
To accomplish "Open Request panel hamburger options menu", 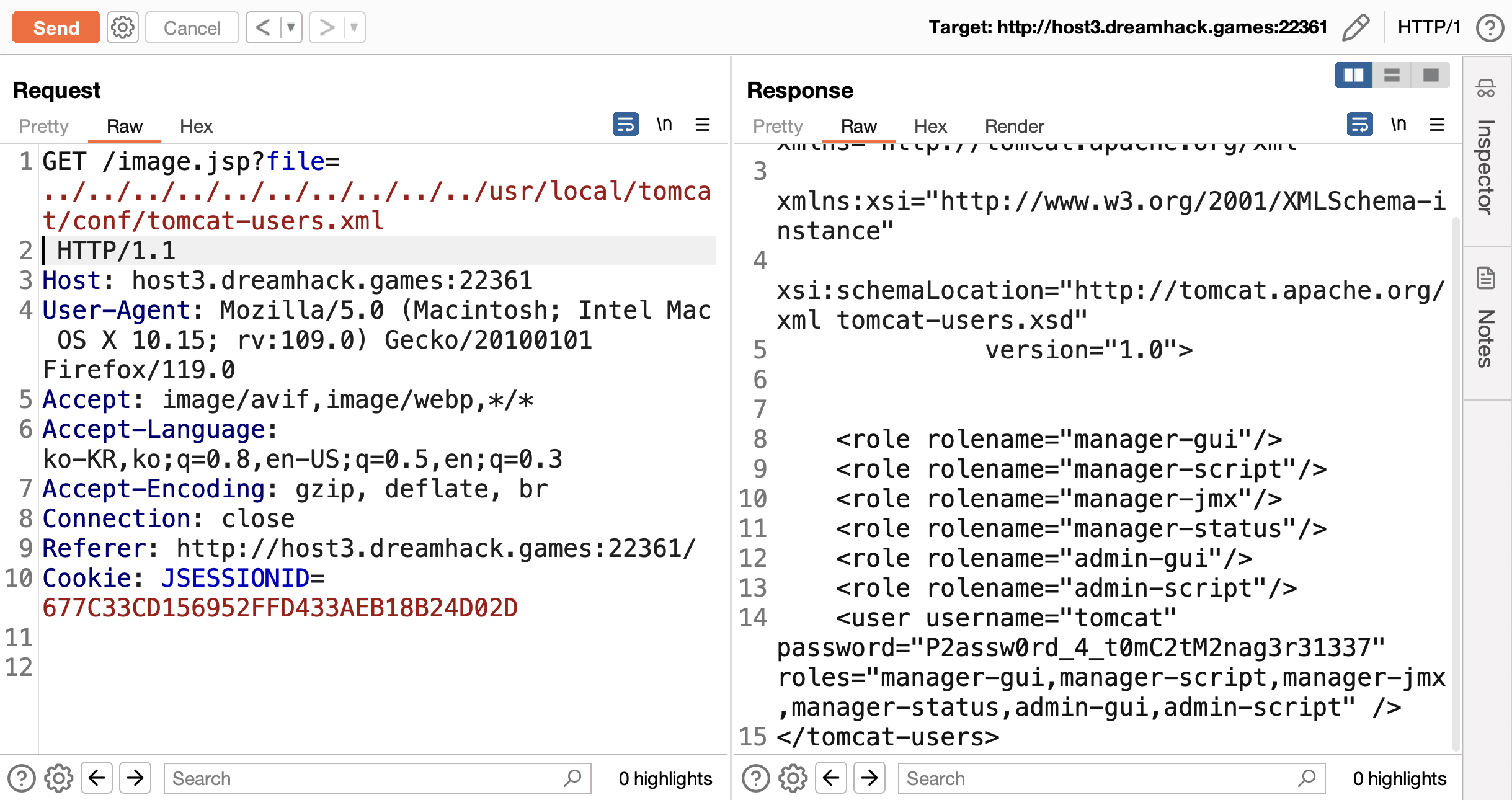I will 702,125.
